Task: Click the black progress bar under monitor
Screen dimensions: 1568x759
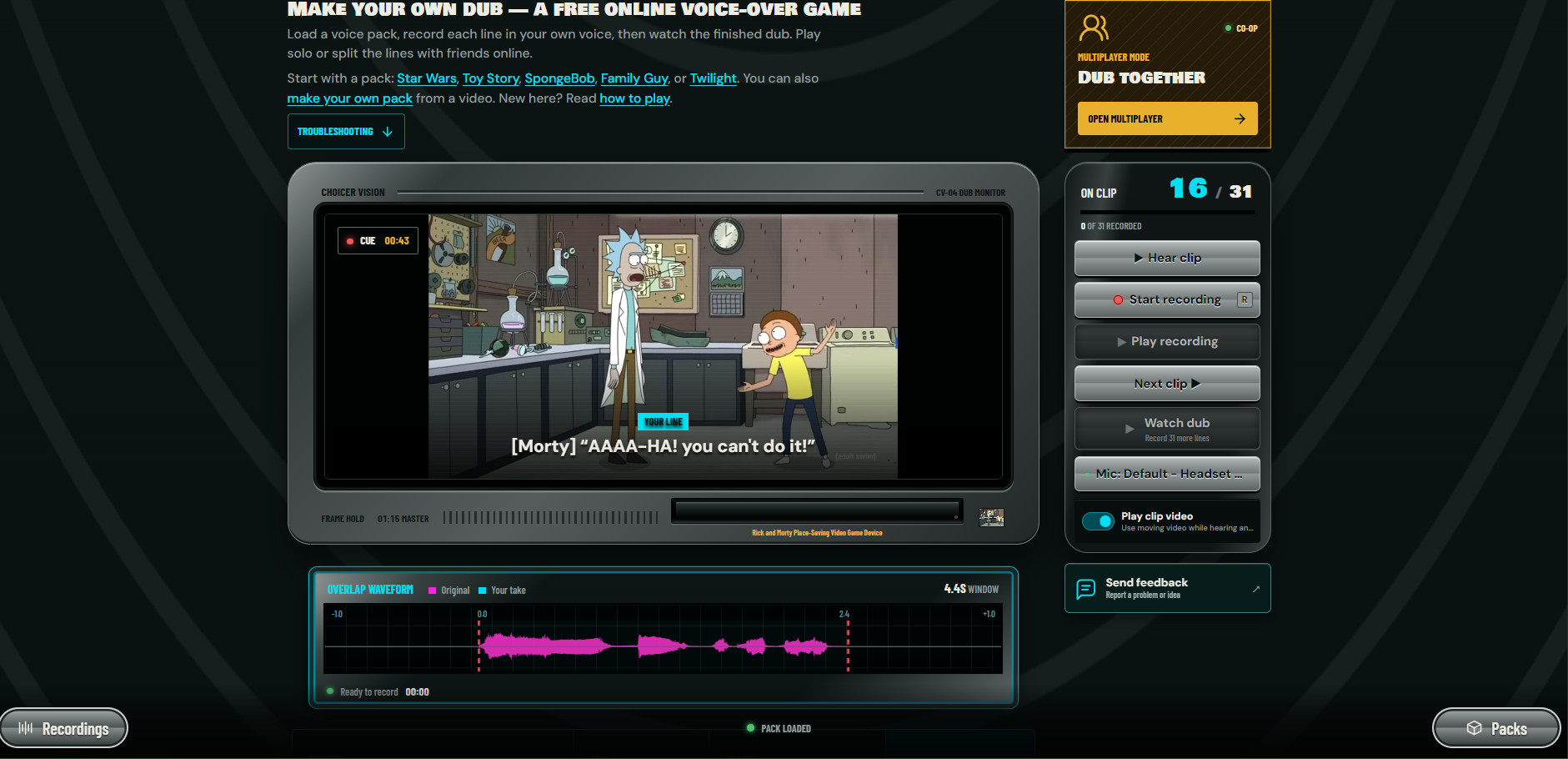Action: [x=817, y=510]
